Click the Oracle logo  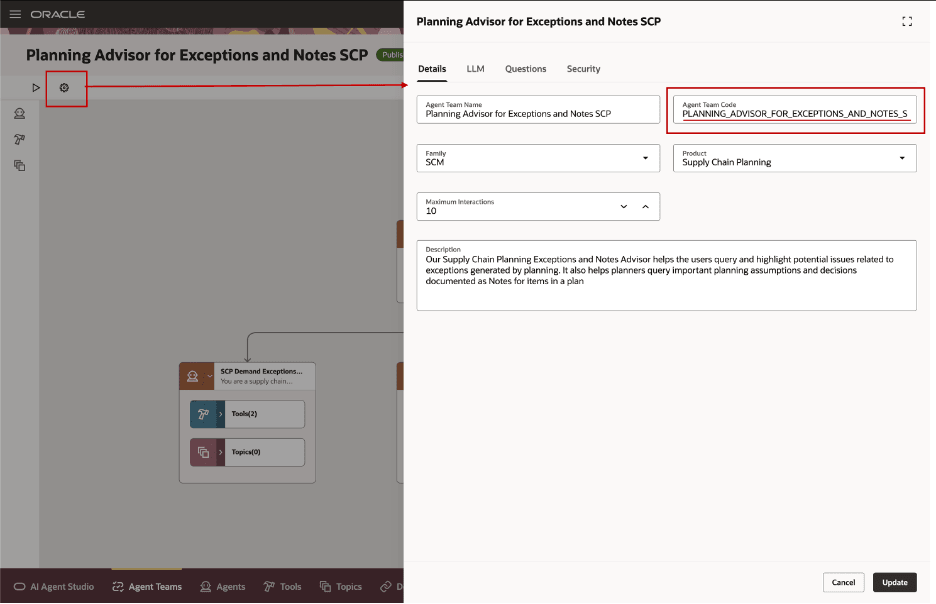click(x=58, y=14)
